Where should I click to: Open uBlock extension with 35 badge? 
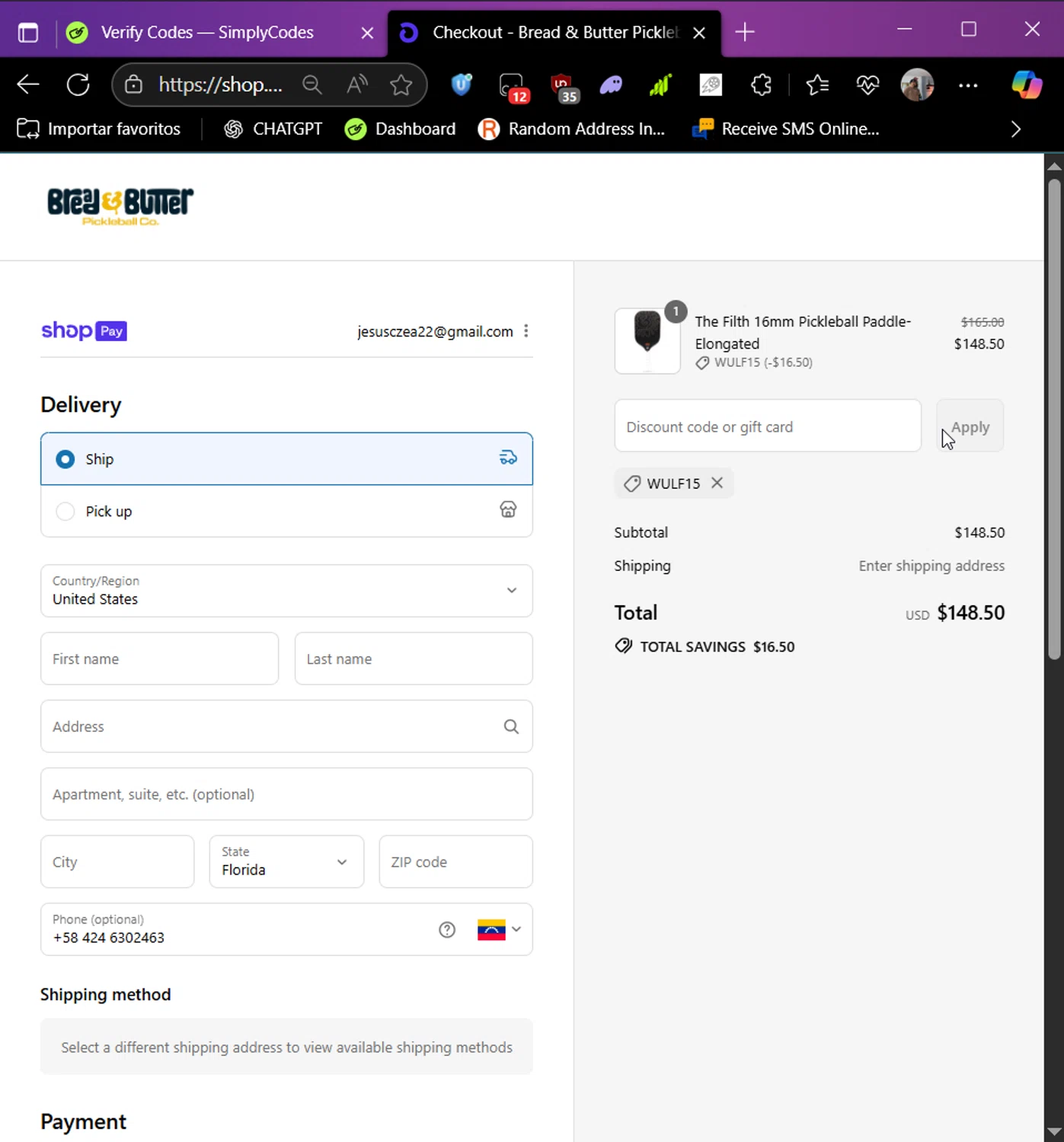tap(563, 86)
